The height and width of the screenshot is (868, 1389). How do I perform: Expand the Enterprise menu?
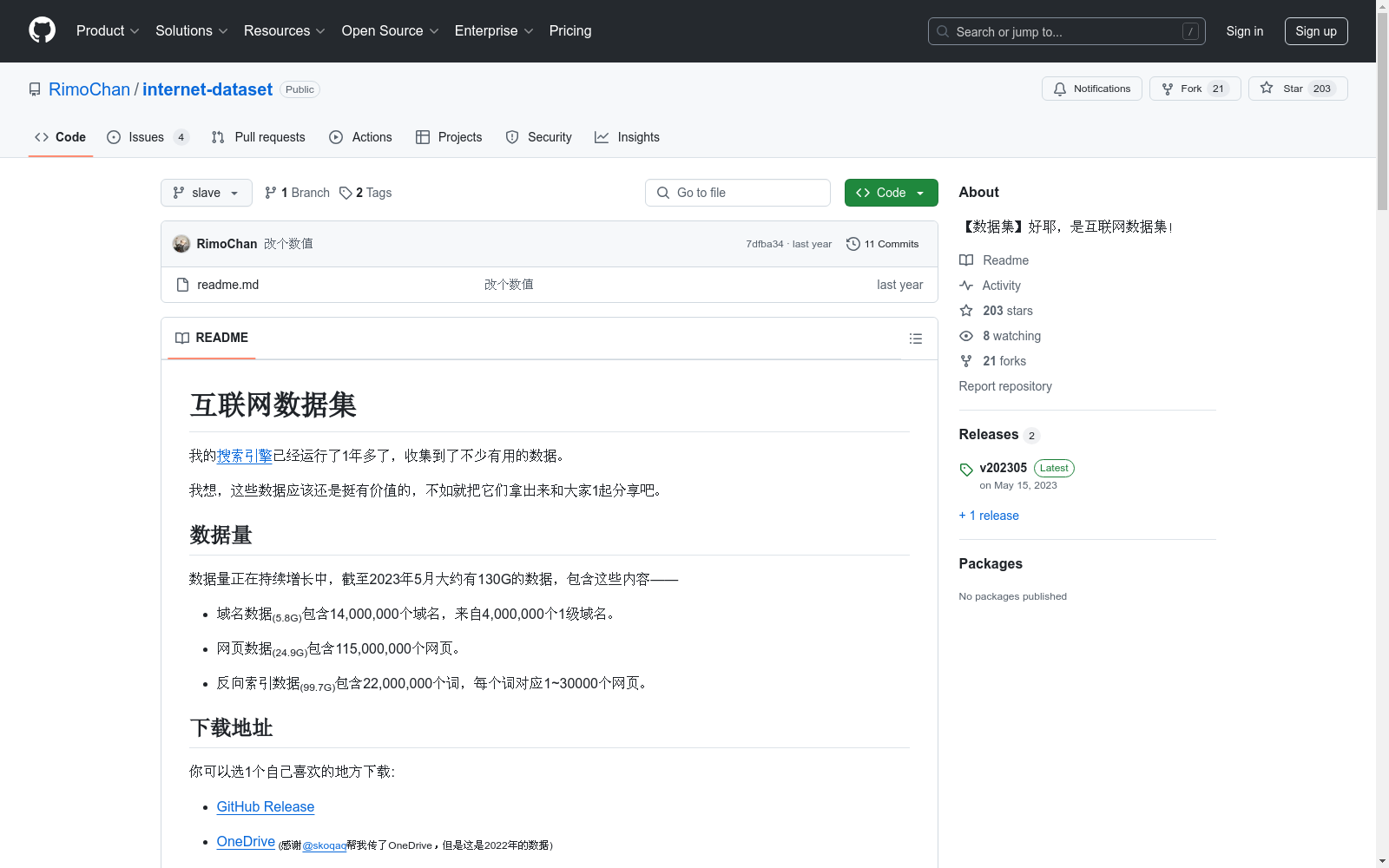coord(494,30)
